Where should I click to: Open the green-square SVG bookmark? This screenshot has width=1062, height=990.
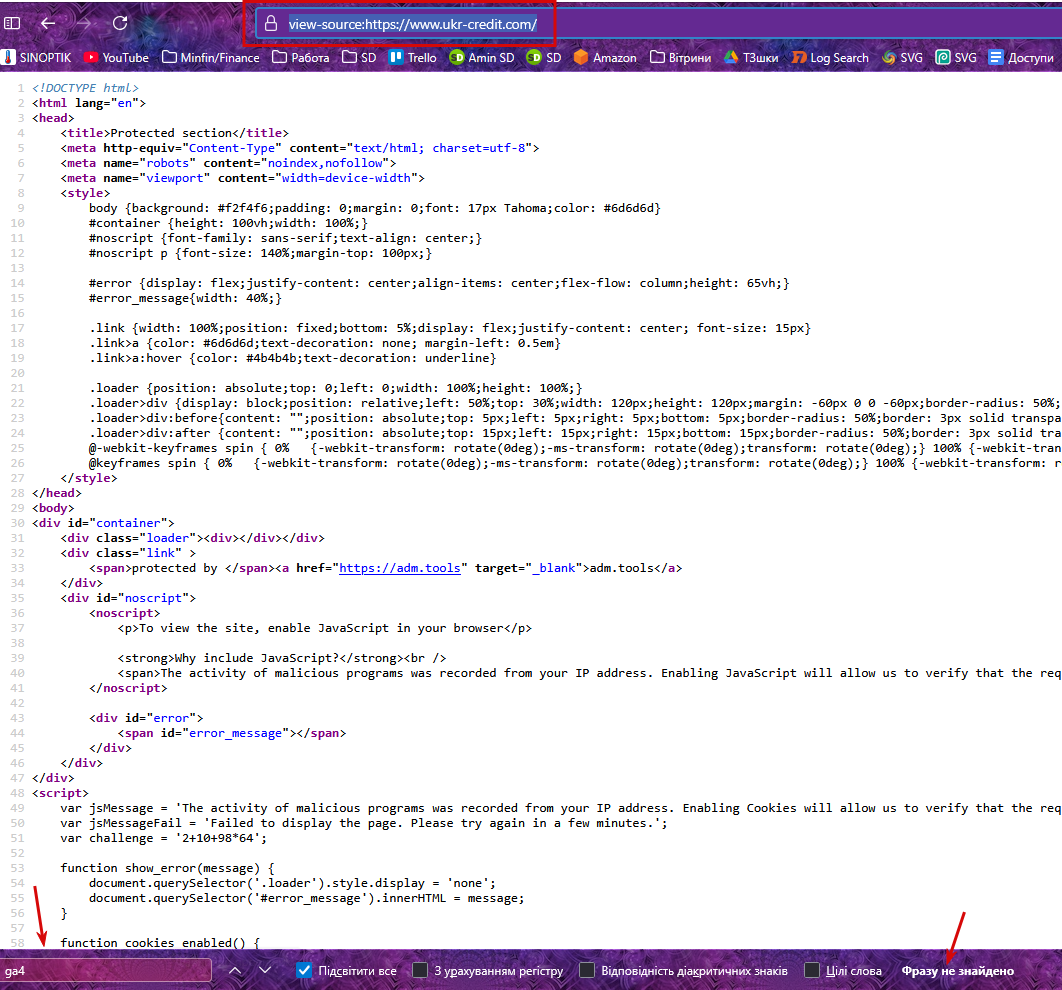(956, 58)
